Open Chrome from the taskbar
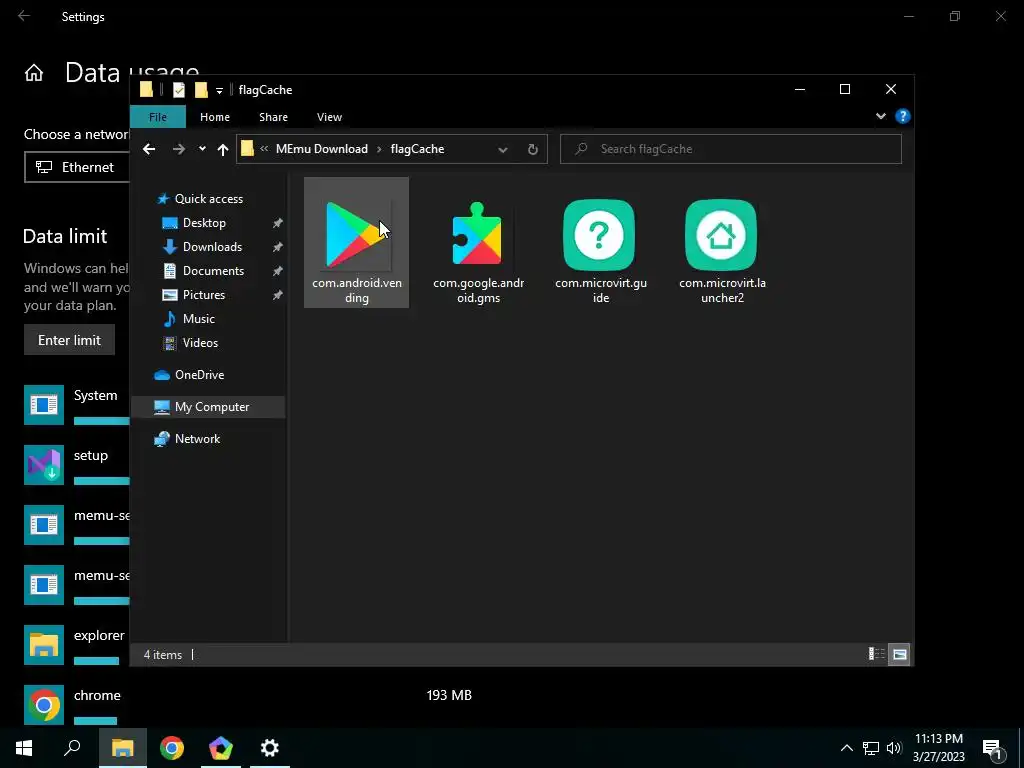1024x768 pixels. pyautogui.click(x=172, y=748)
